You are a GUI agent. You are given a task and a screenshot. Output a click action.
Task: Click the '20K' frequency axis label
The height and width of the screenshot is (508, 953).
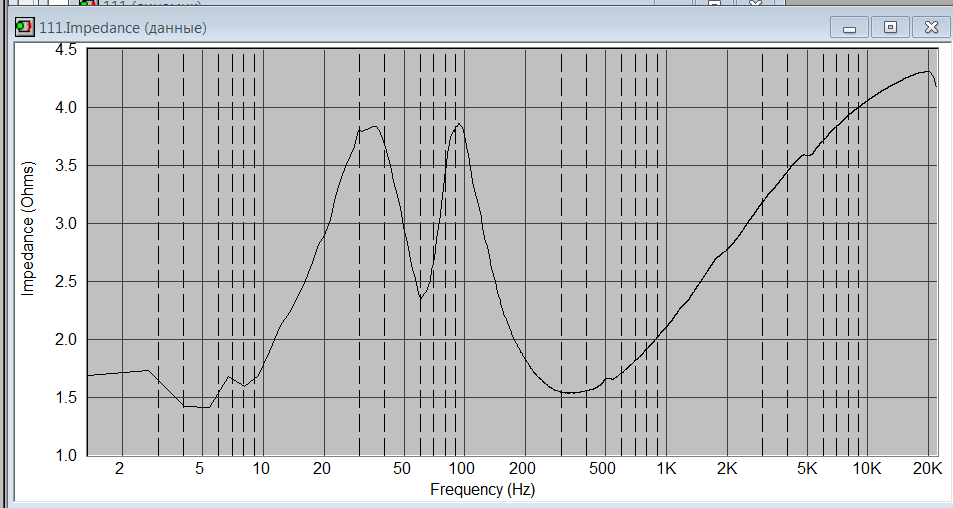pos(927,469)
